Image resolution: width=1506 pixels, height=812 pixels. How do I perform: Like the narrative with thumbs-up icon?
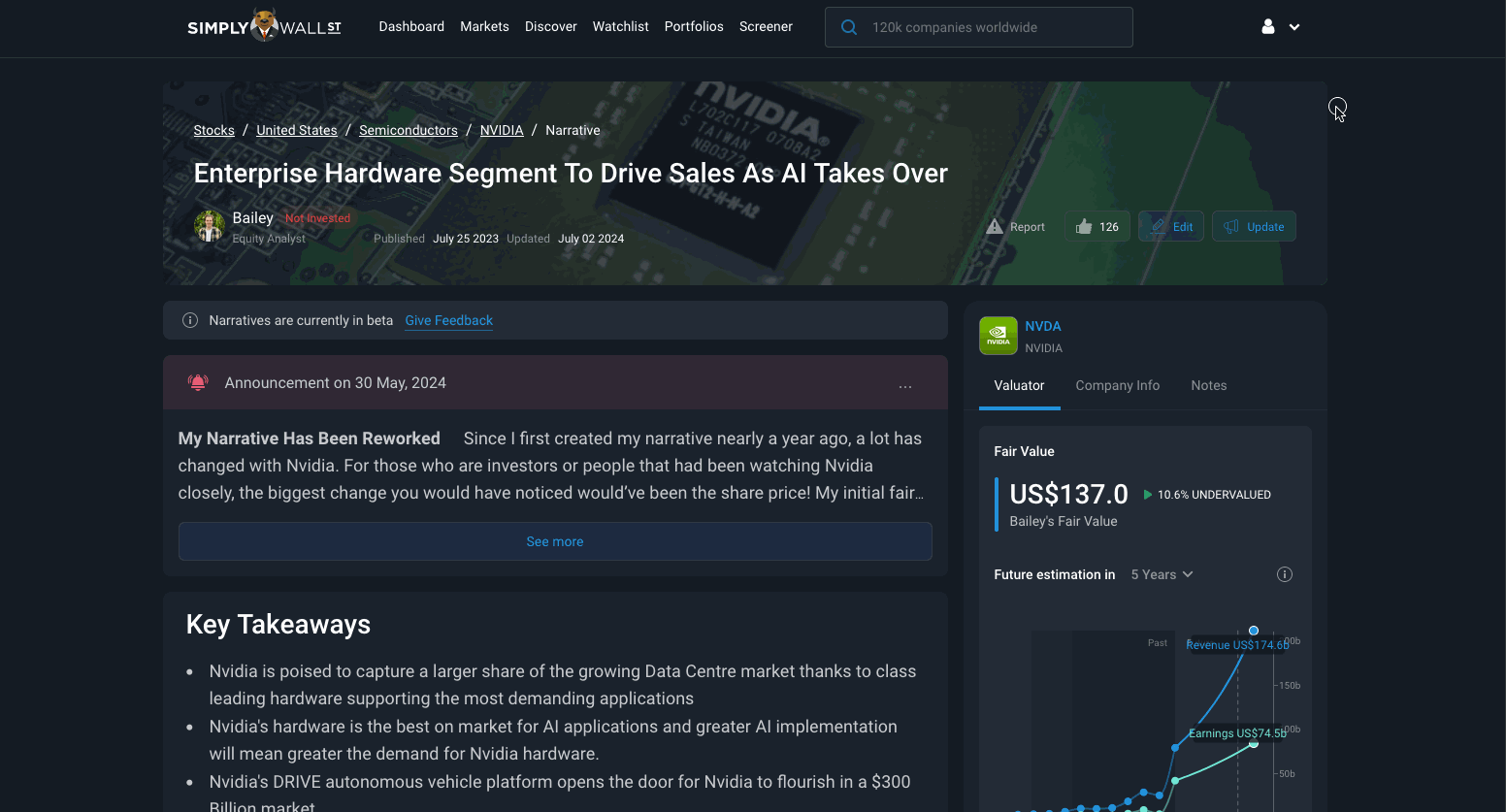pyautogui.click(x=1084, y=227)
